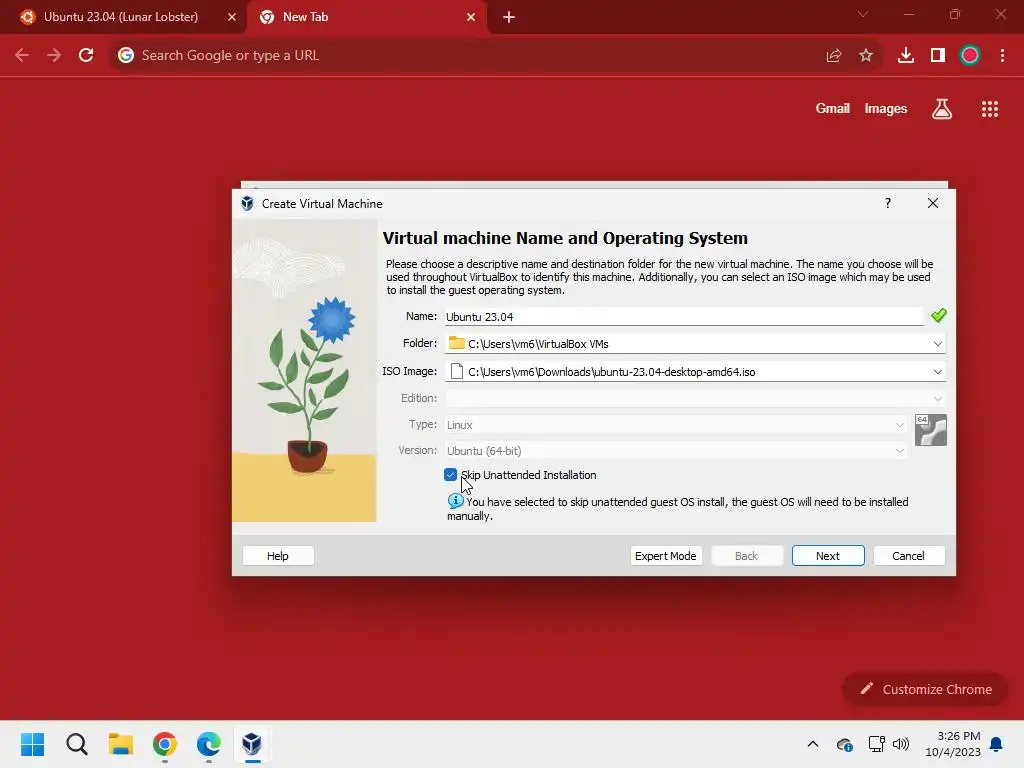Open Chrome downloads
Image resolution: width=1024 pixels, height=768 pixels.
tap(906, 56)
